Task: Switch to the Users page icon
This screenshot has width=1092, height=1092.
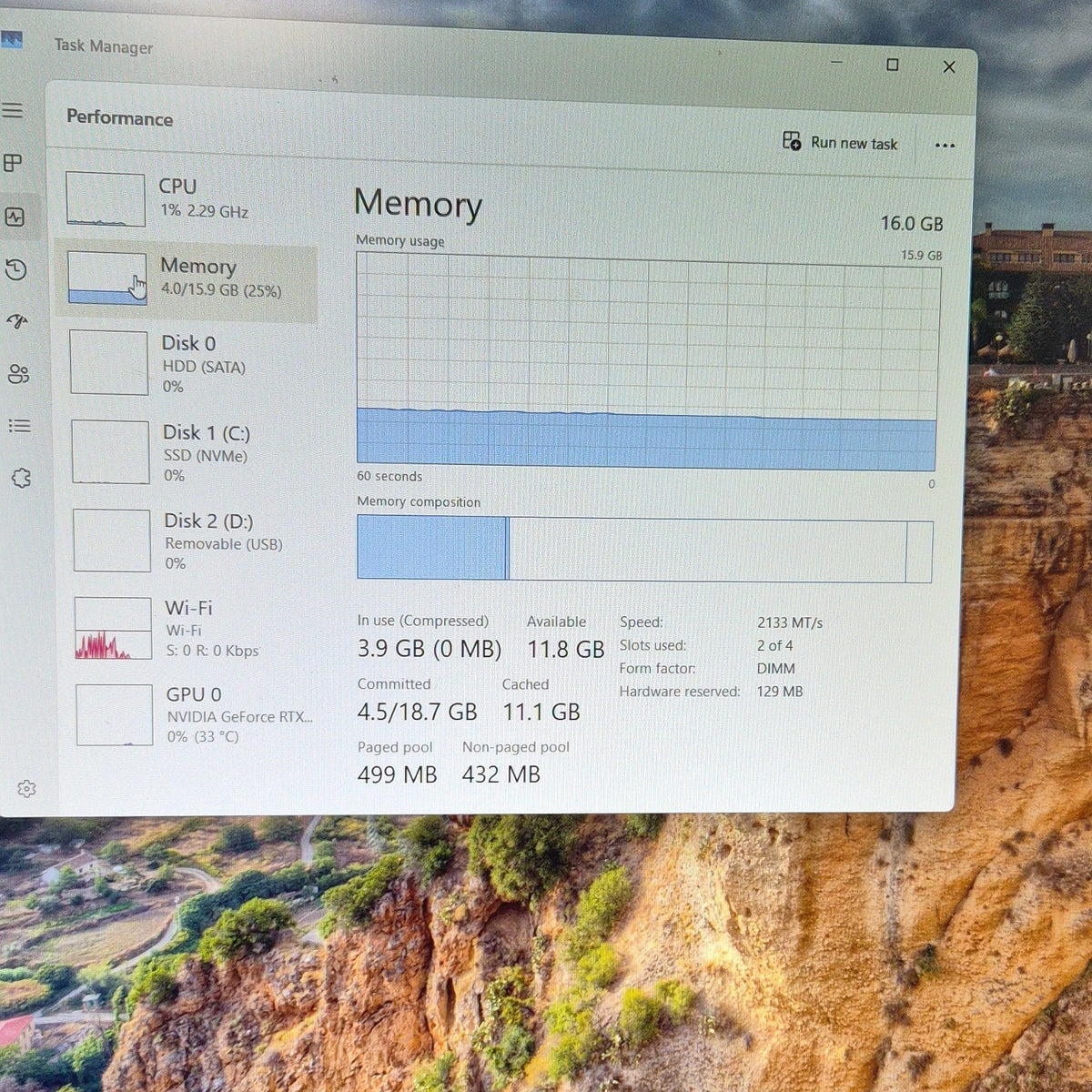Action: (x=18, y=374)
